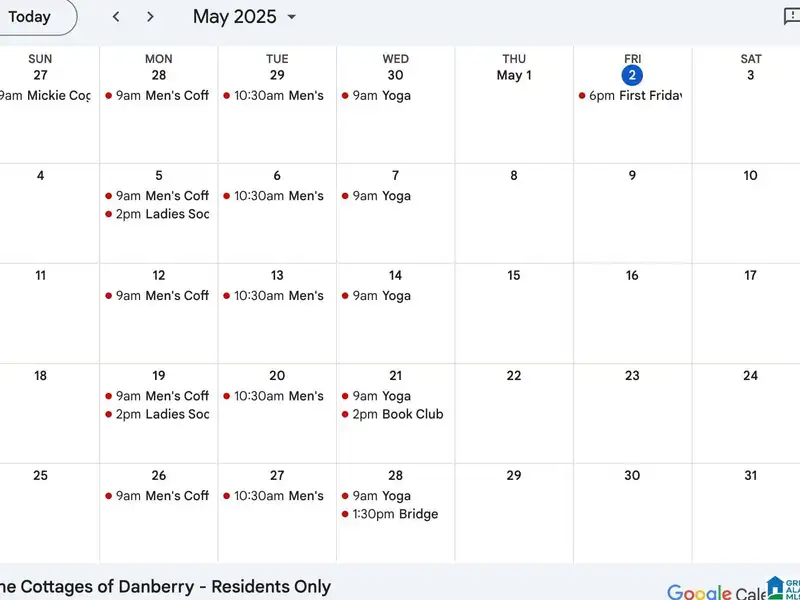Screen dimensions: 800x600
Task: Click the Greater Alabama MLS house icon
Action: [776, 588]
